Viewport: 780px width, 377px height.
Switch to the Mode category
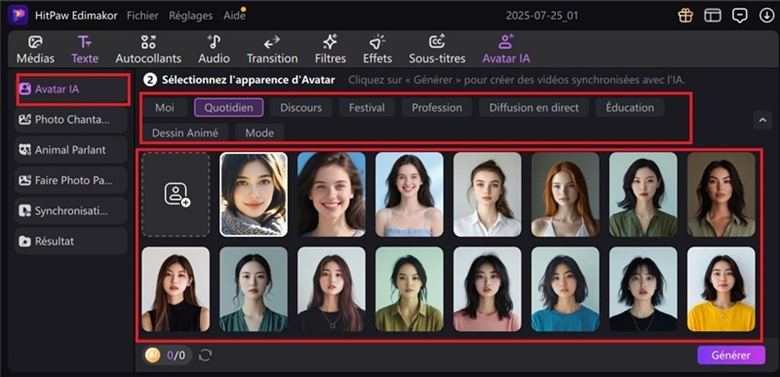(260, 133)
